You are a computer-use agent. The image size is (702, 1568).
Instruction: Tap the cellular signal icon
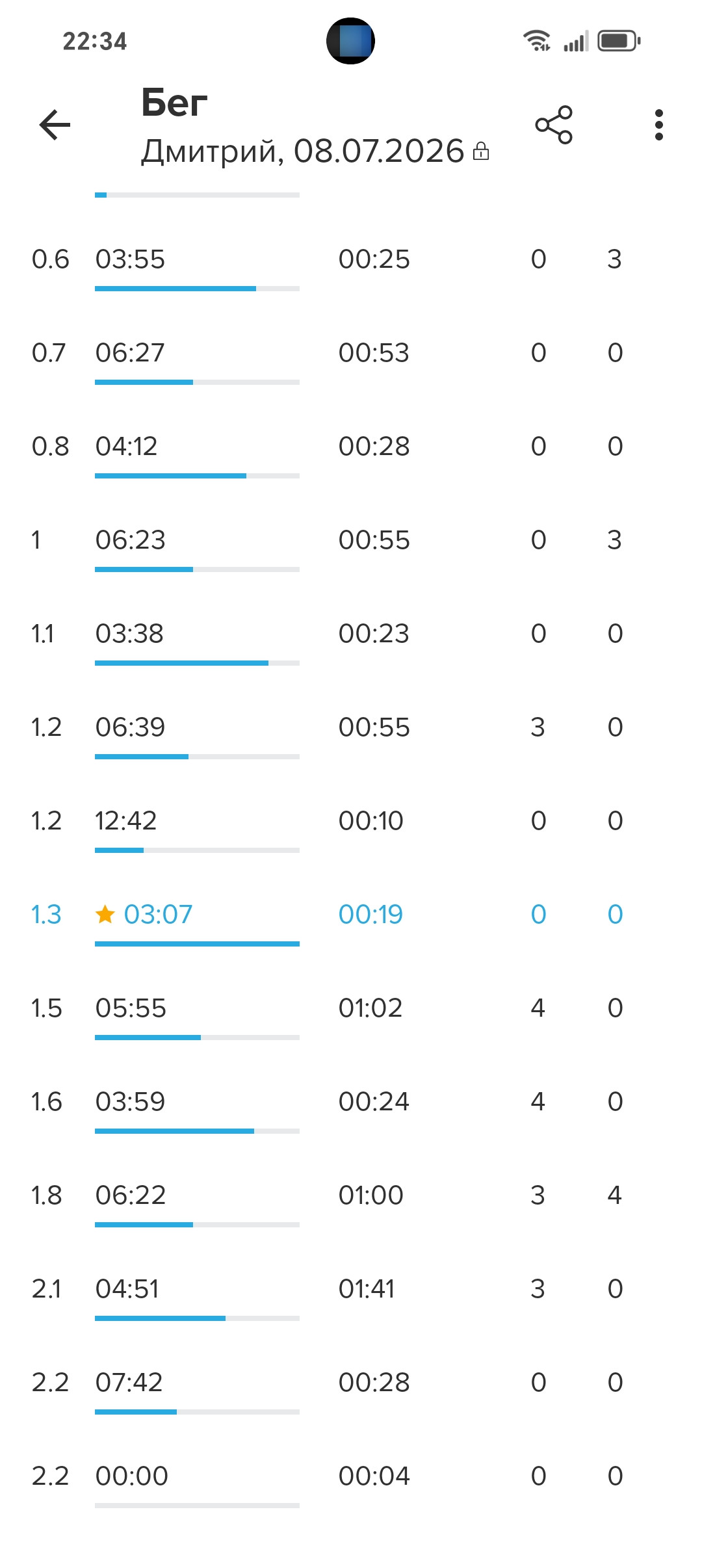click(x=575, y=41)
